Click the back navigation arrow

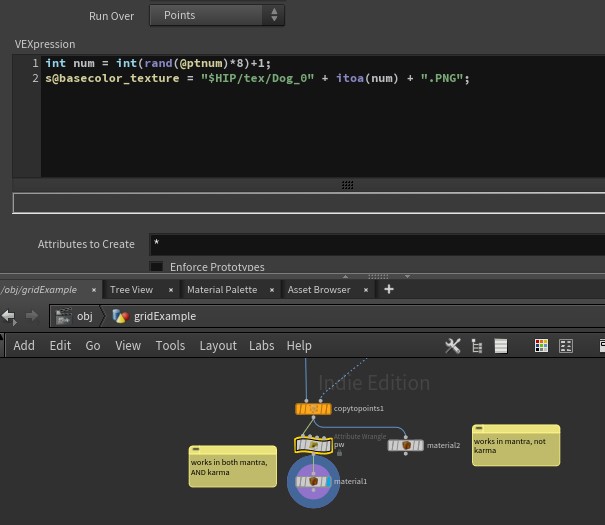point(9,316)
